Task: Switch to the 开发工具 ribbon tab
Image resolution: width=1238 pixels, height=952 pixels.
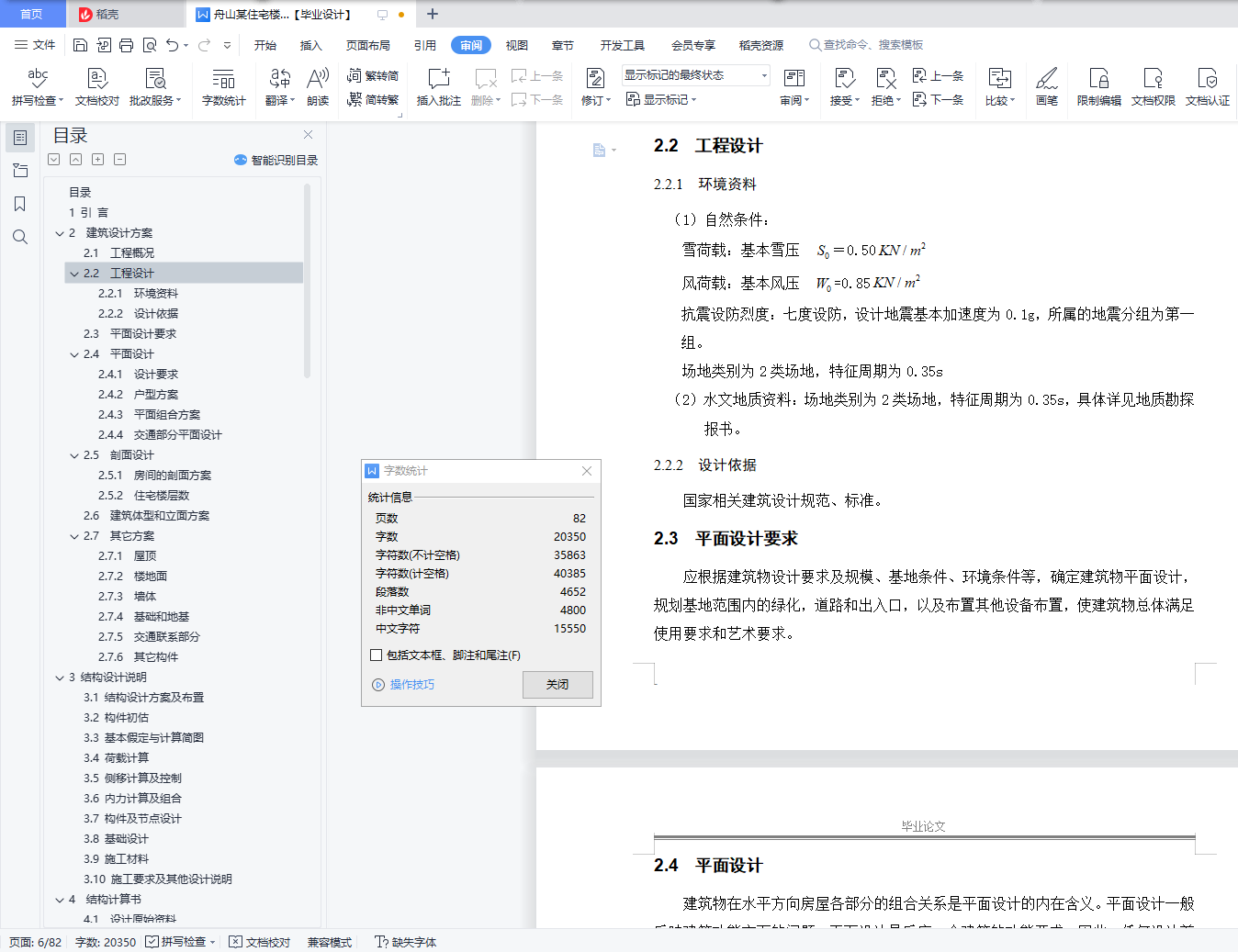Action: point(623,45)
